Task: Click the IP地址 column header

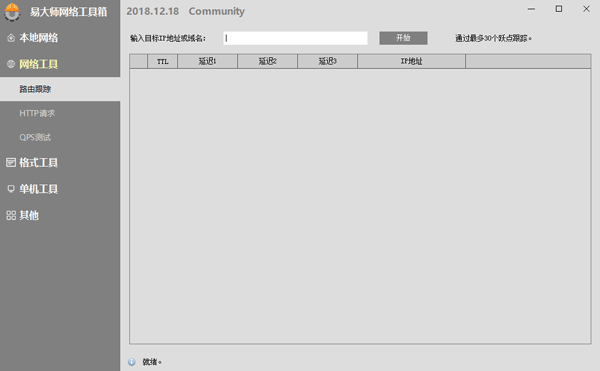Action: [x=411, y=61]
